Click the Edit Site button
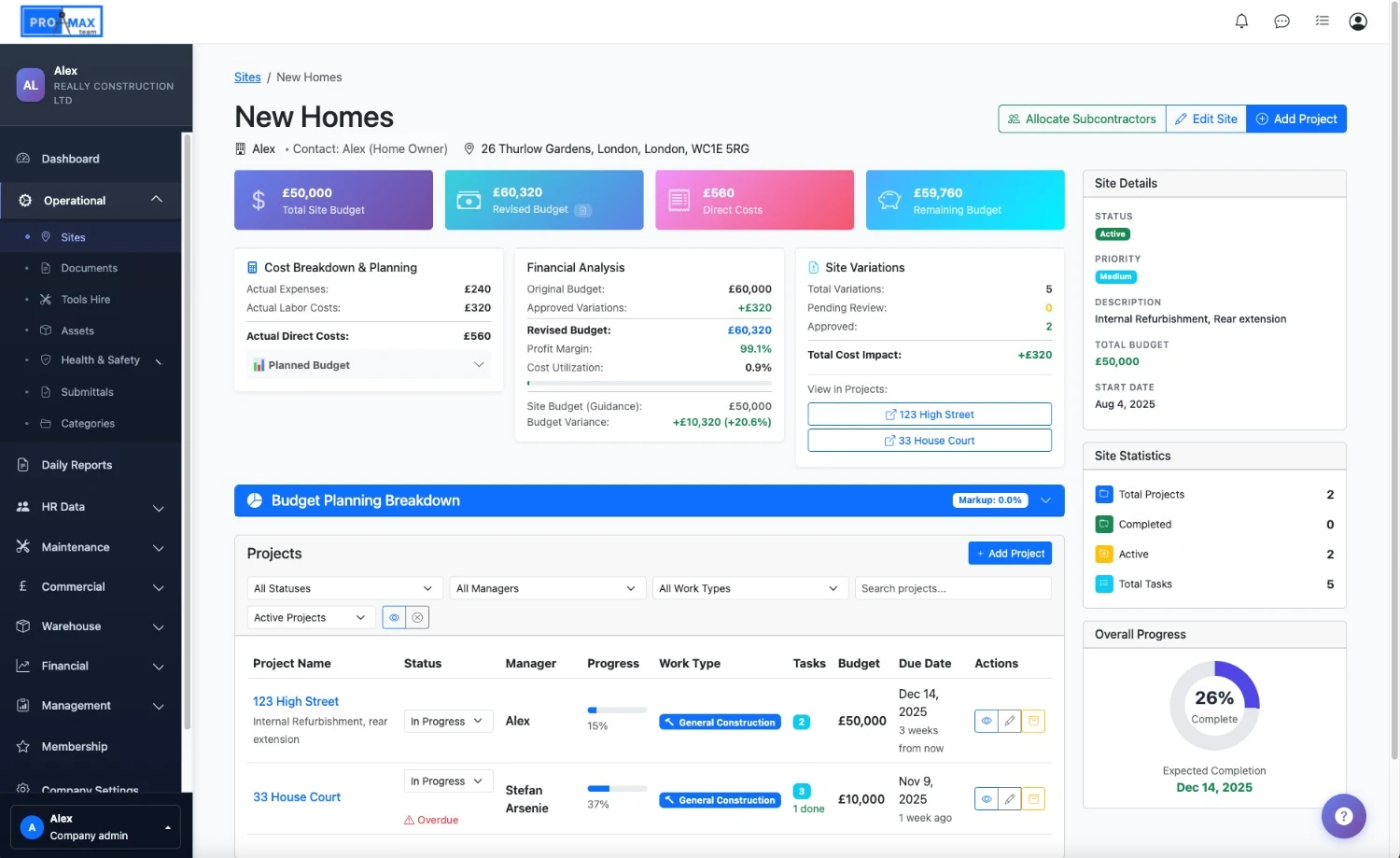The height and width of the screenshot is (858, 1400). (x=1206, y=119)
